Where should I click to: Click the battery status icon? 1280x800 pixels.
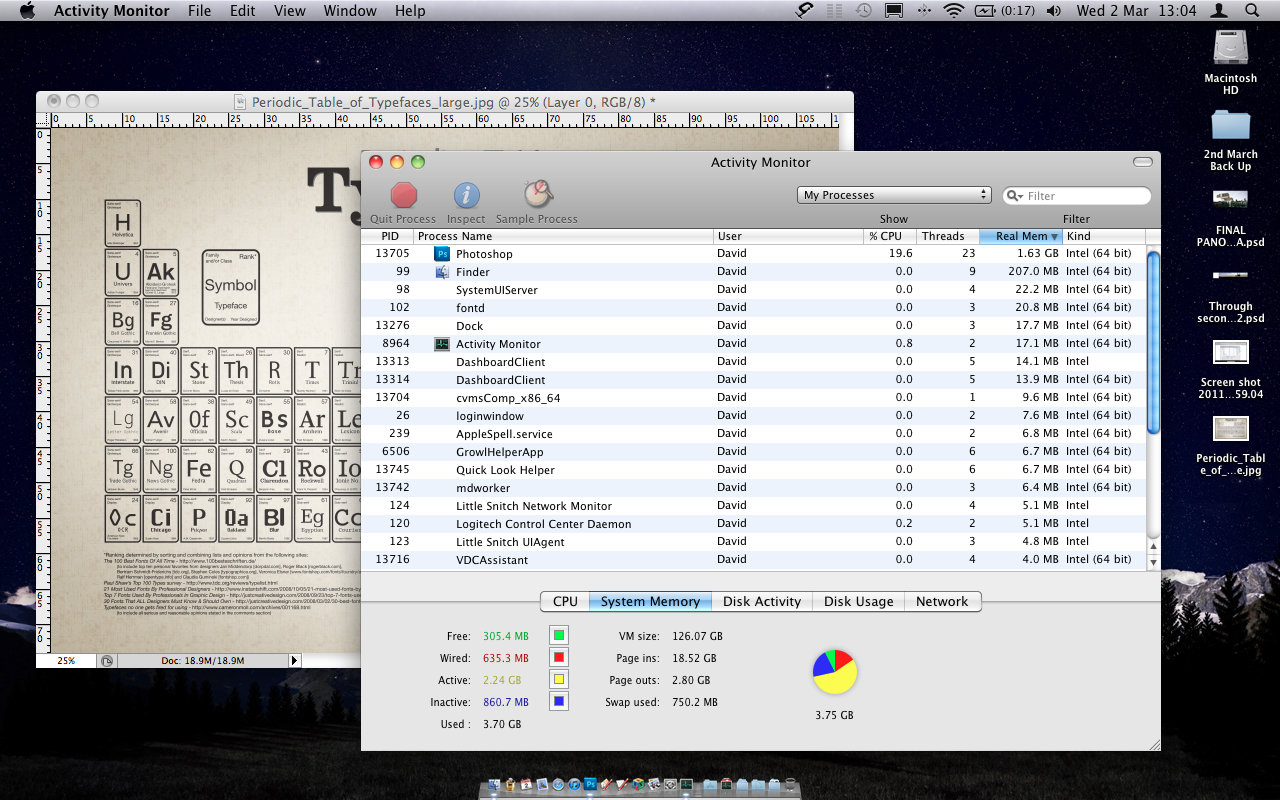[x=985, y=11]
